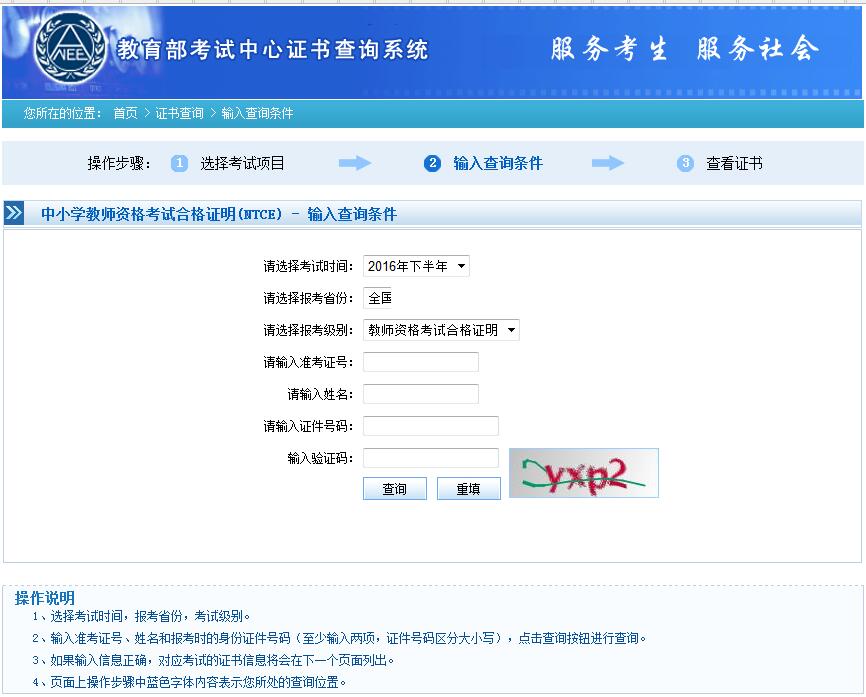This screenshot has height=697, width=866.
Task: Click the step 2 number circle icon
Action: tap(432, 164)
